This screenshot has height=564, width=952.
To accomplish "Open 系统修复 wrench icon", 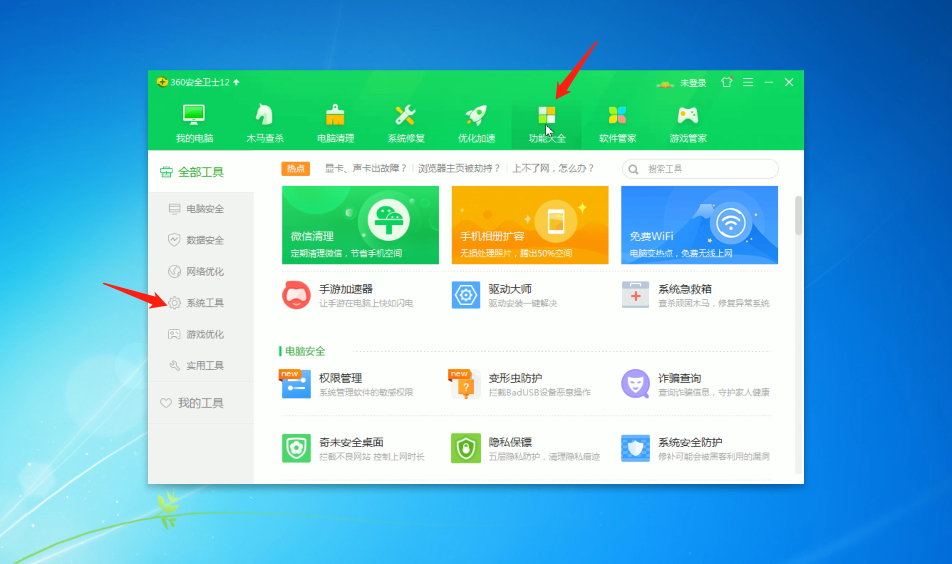I will (x=406, y=114).
